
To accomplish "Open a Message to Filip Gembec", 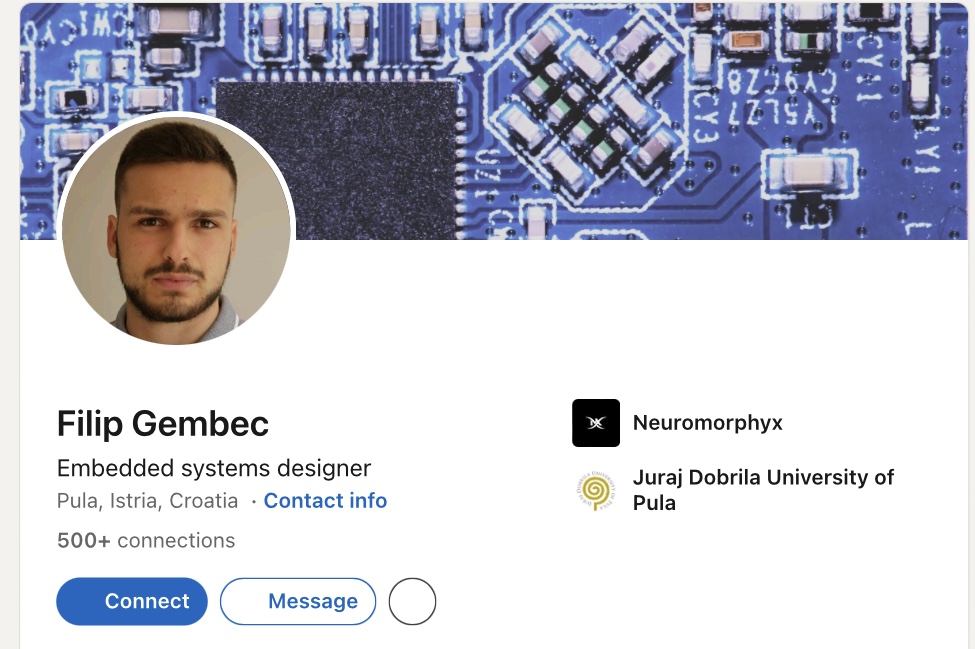I will [298, 601].
